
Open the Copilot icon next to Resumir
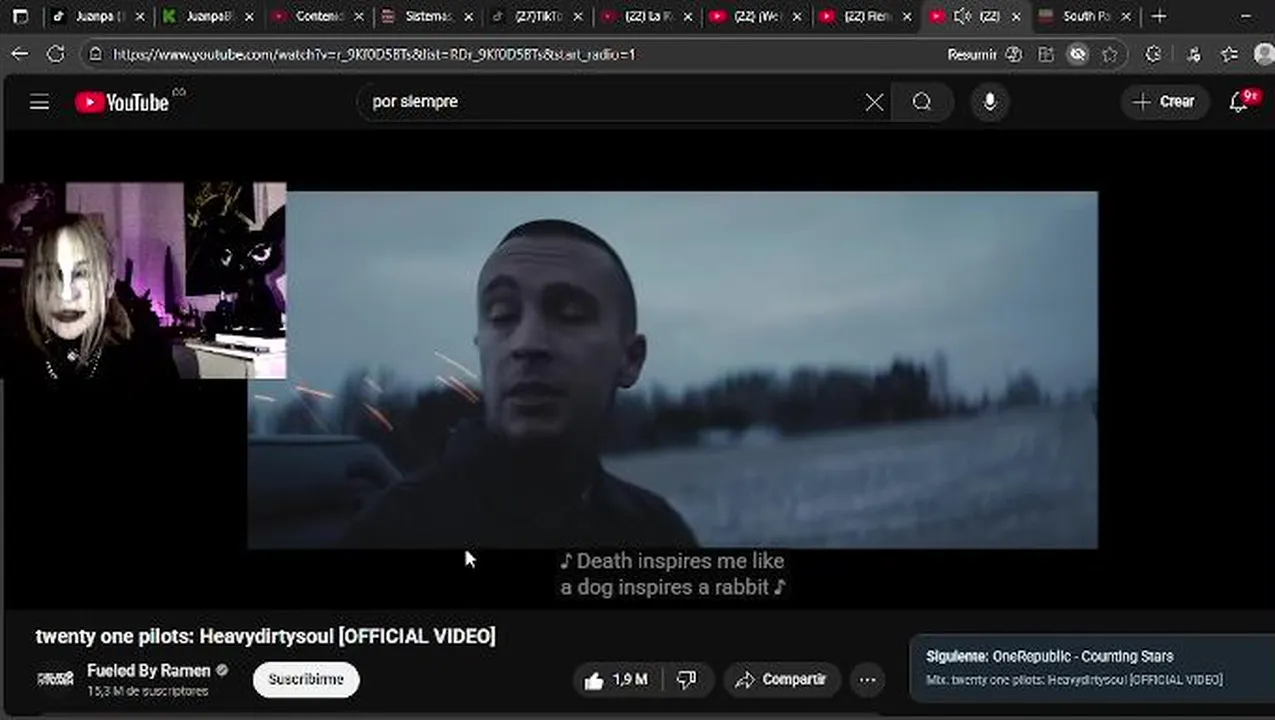pyautogui.click(x=1014, y=55)
